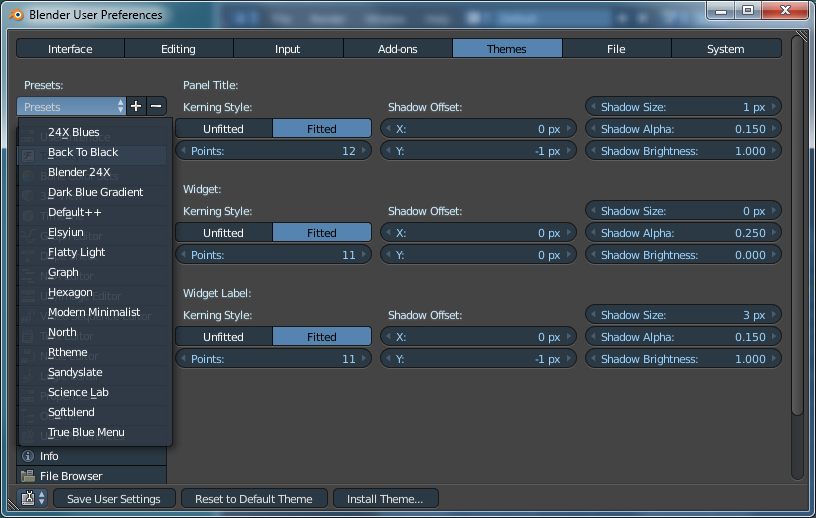Image resolution: width=816 pixels, height=518 pixels.
Task: Choose the Rtheme preset
Action: coord(95,352)
